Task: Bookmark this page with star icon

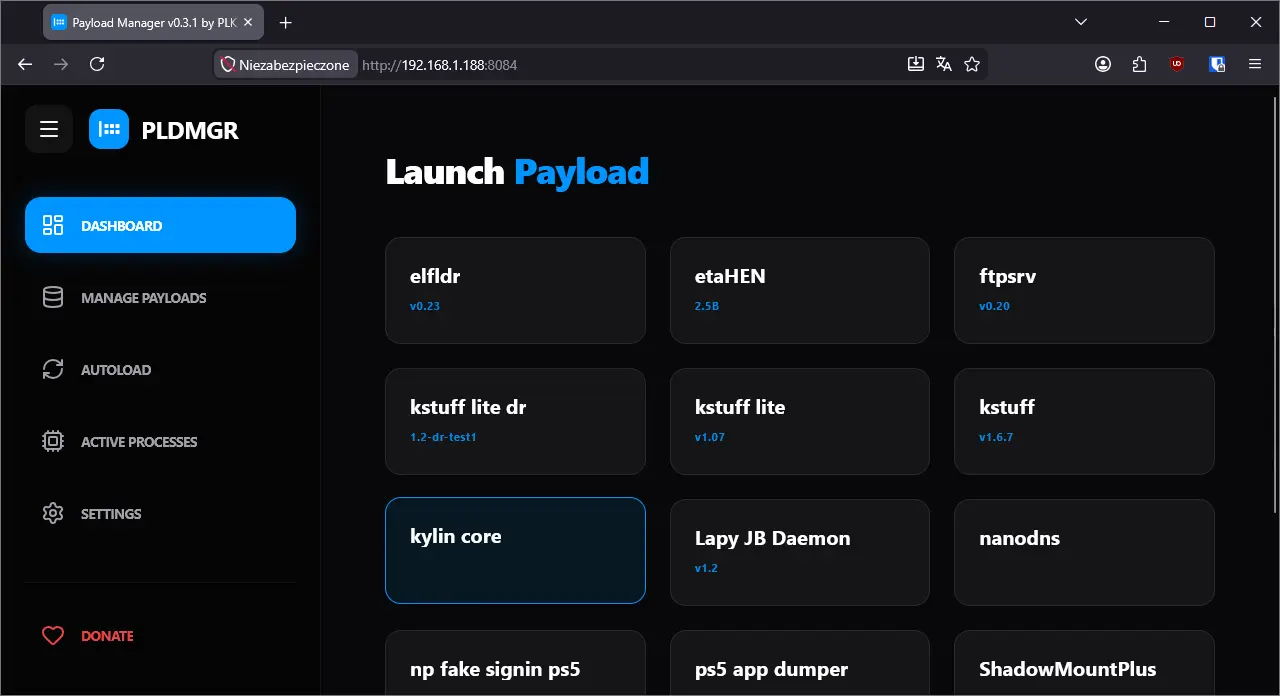Action: click(971, 64)
